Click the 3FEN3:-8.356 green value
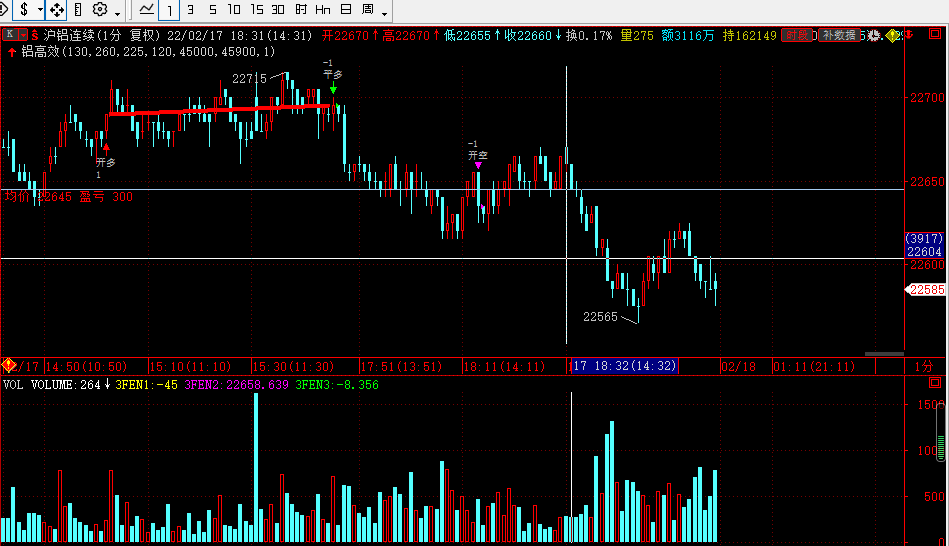Image resolution: width=949 pixels, height=546 pixels. coord(337,384)
